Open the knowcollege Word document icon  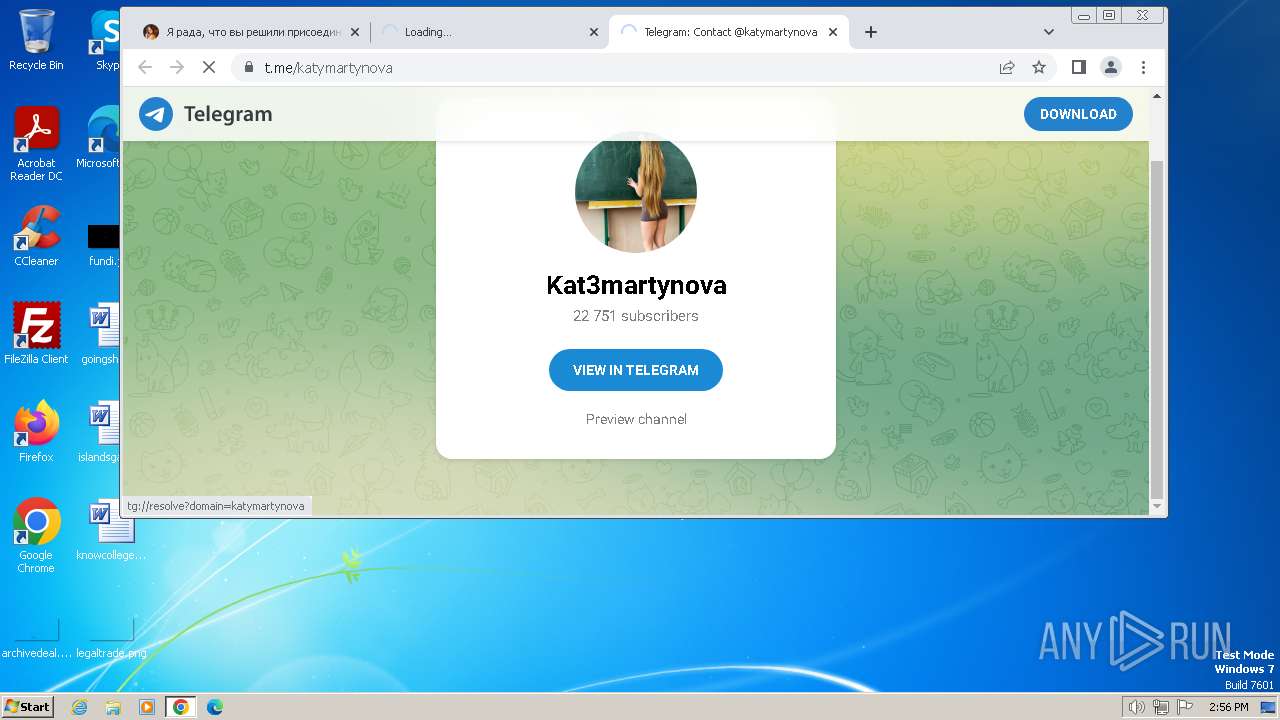point(111,530)
